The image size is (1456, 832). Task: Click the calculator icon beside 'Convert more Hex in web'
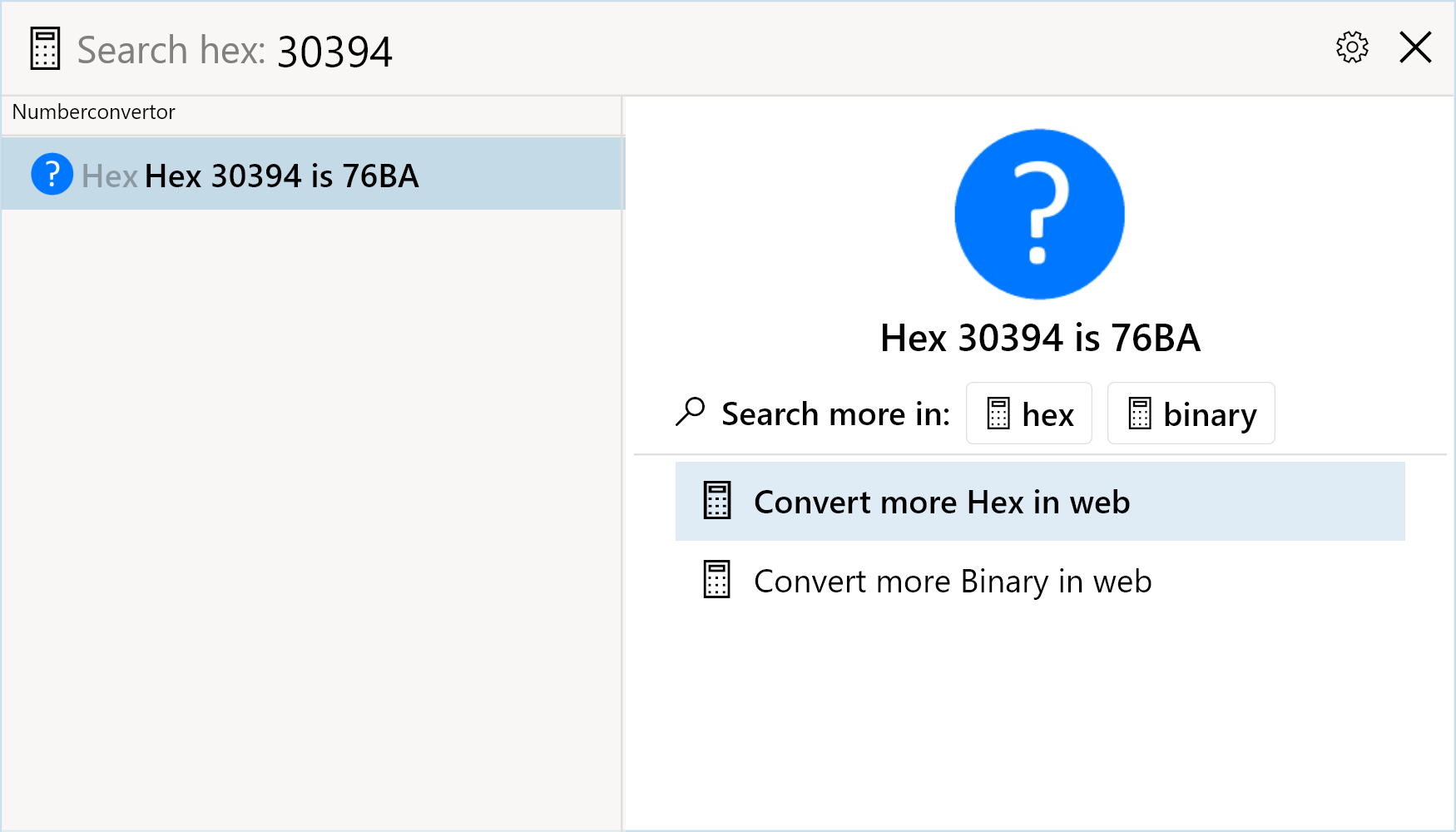coord(716,501)
